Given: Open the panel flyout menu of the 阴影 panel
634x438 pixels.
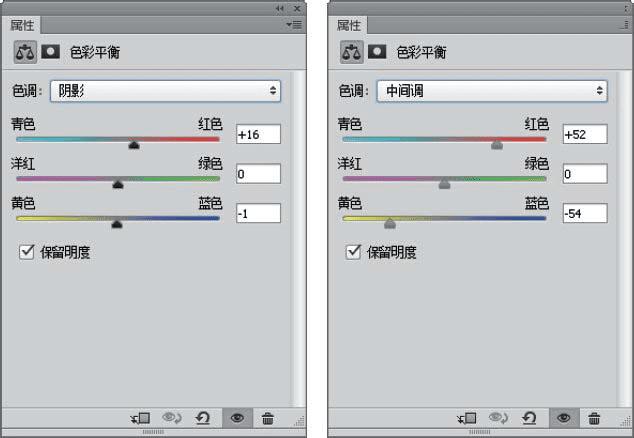Looking at the screenshot, I should (x=293, y=23).
